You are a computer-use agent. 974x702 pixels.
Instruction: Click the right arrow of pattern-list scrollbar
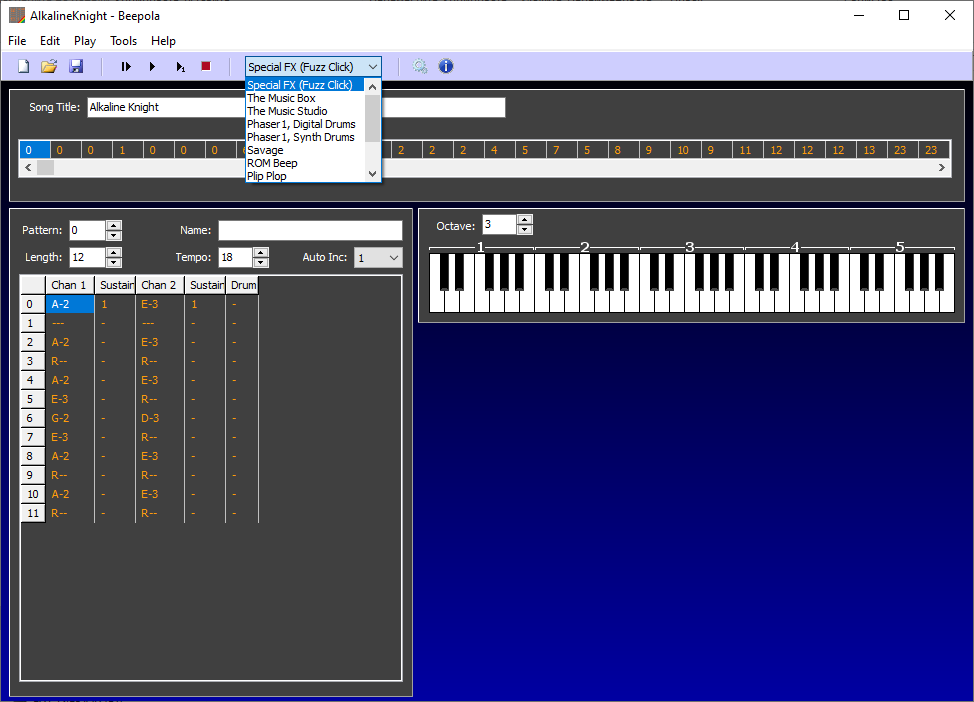tap(942, 168)
